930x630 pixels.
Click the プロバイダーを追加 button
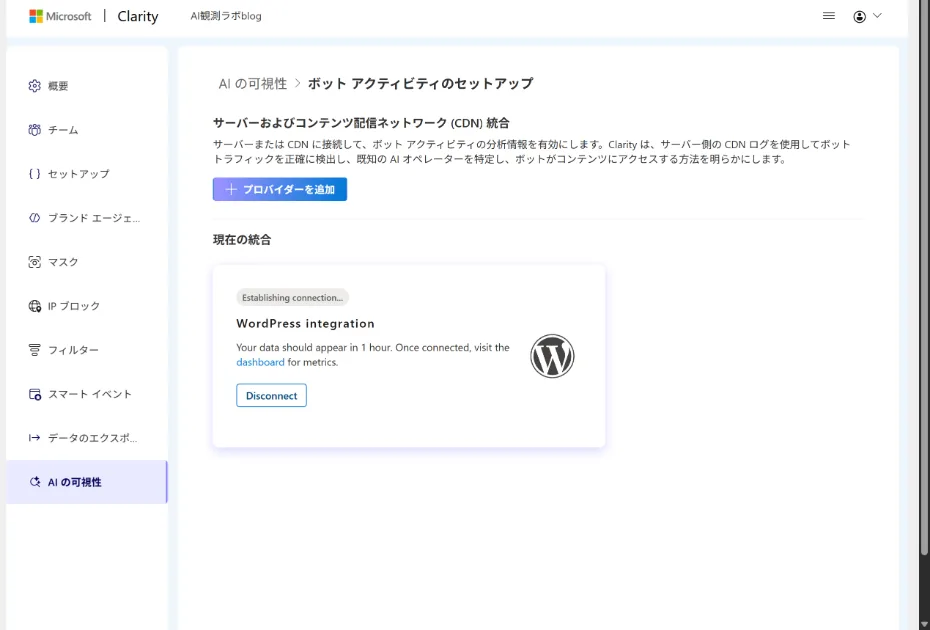[x=279, y=189]
